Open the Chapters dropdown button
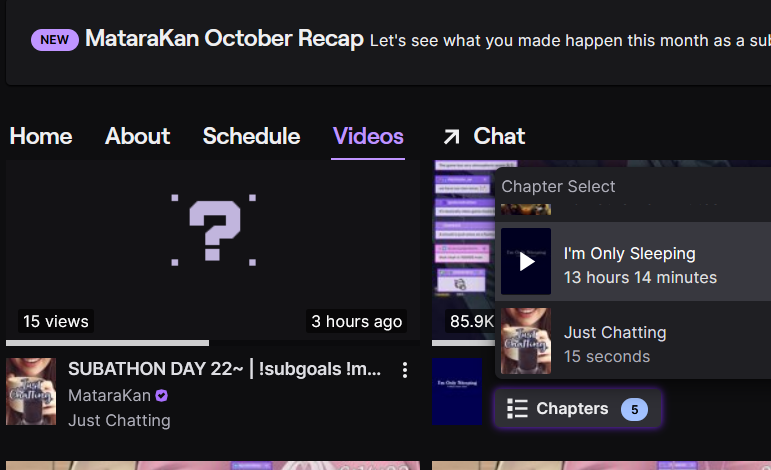The height and width of the screenshot is (470, 771). [x=578, y=409]
